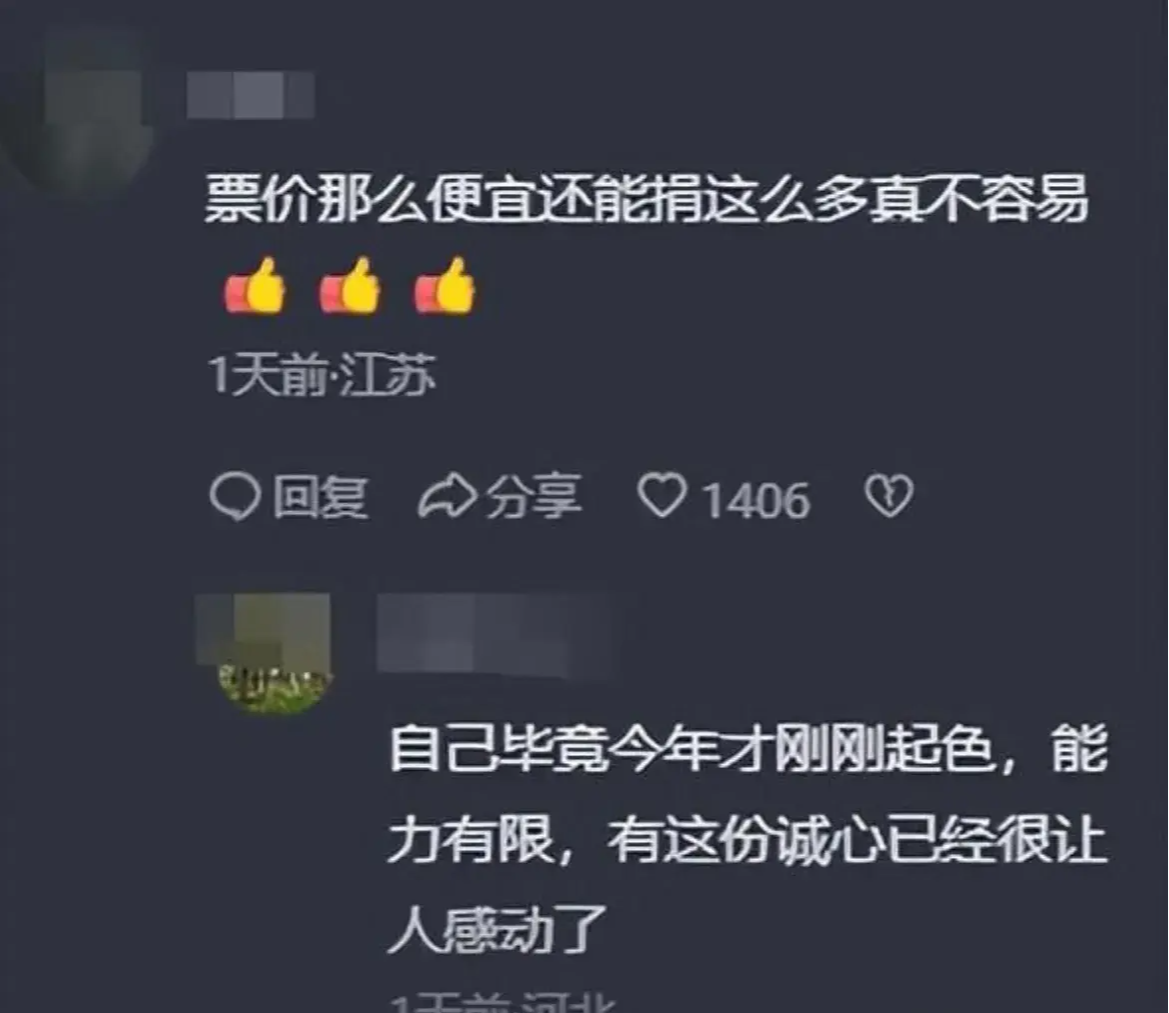Click the partially visible 河北 timestamp line

click(503, 1002)
